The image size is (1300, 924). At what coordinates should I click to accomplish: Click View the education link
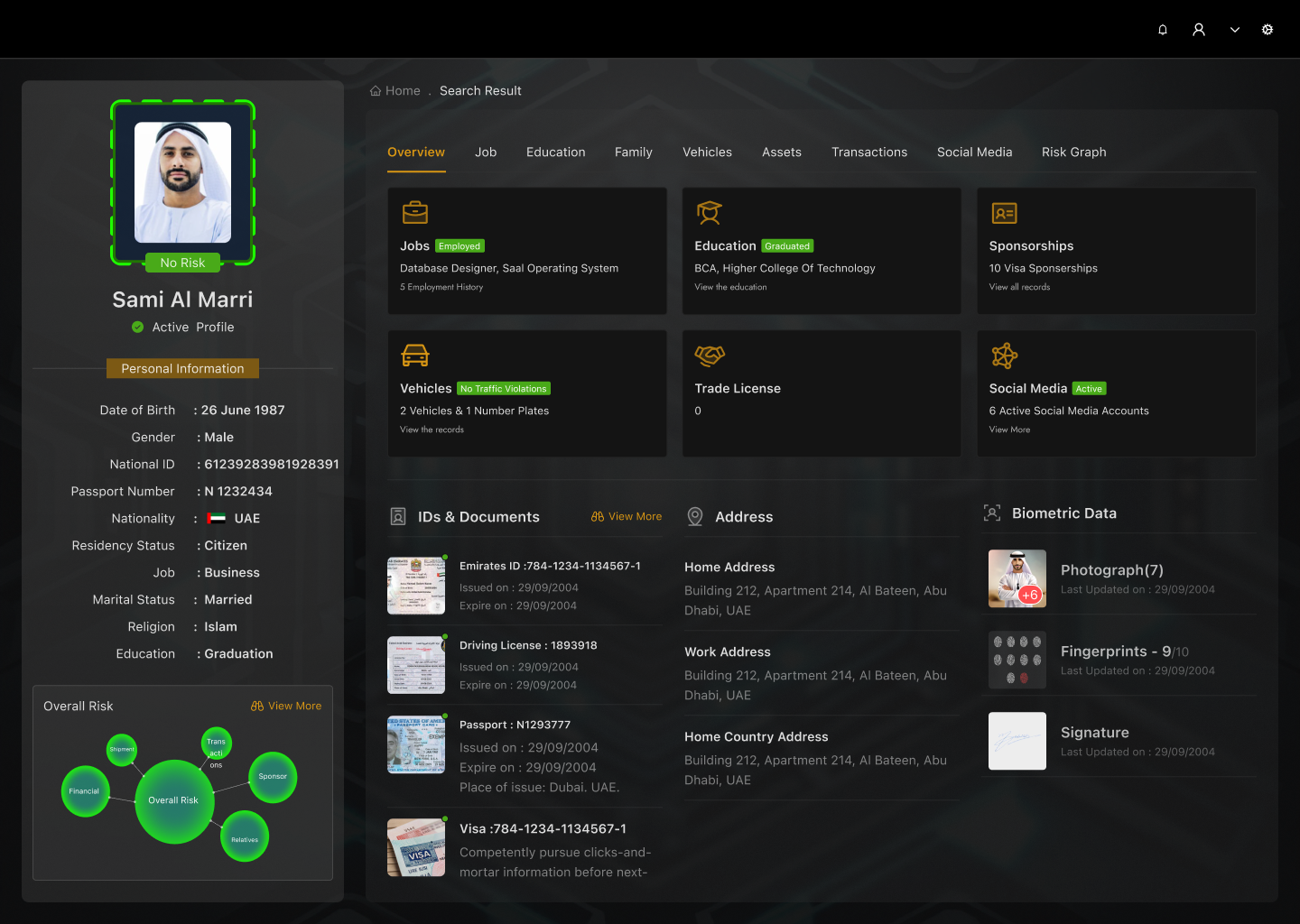click(730, 288)
